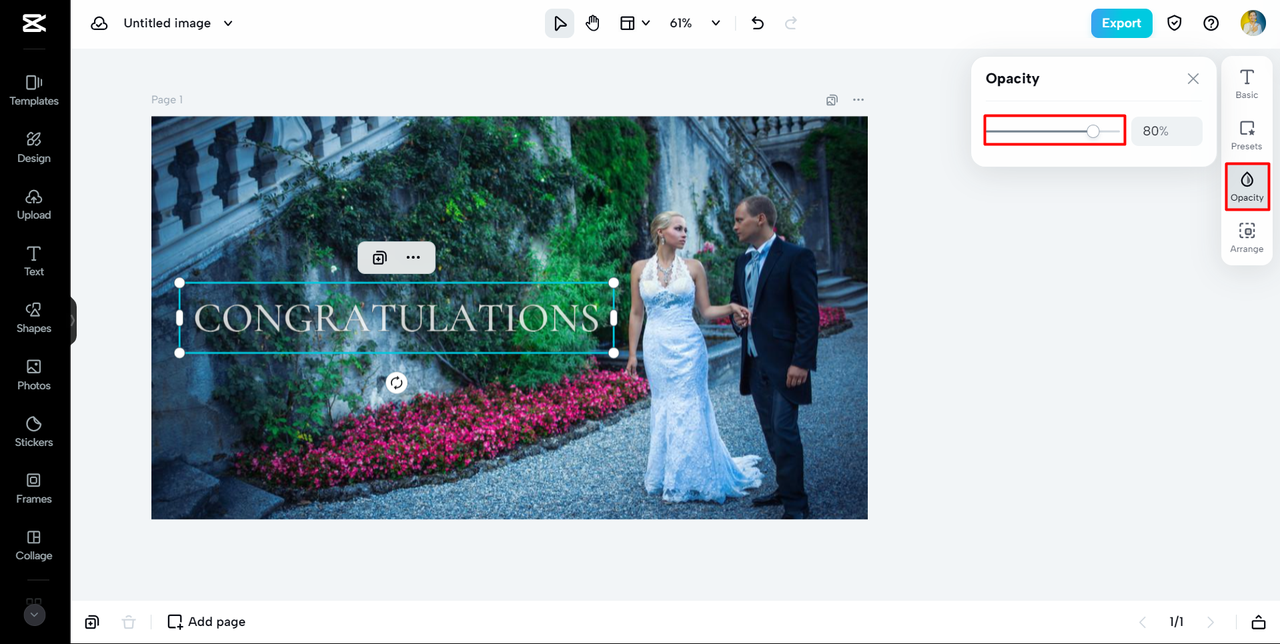Expand more sidebar items with down chevron
This screenshot has height=644, width=1280.
pyautogui.click(x=34, y=615)
